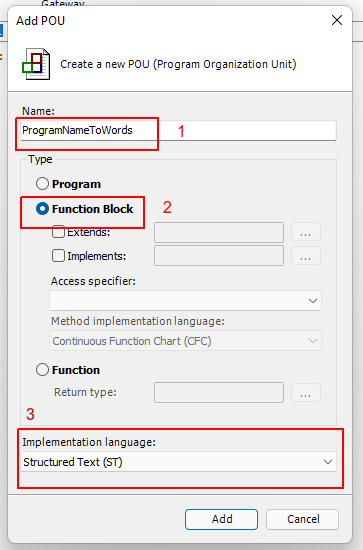This screenshot has height=550, width=363.
Task: Open the Access specifier dropdown
Action: tap(185, 301)
